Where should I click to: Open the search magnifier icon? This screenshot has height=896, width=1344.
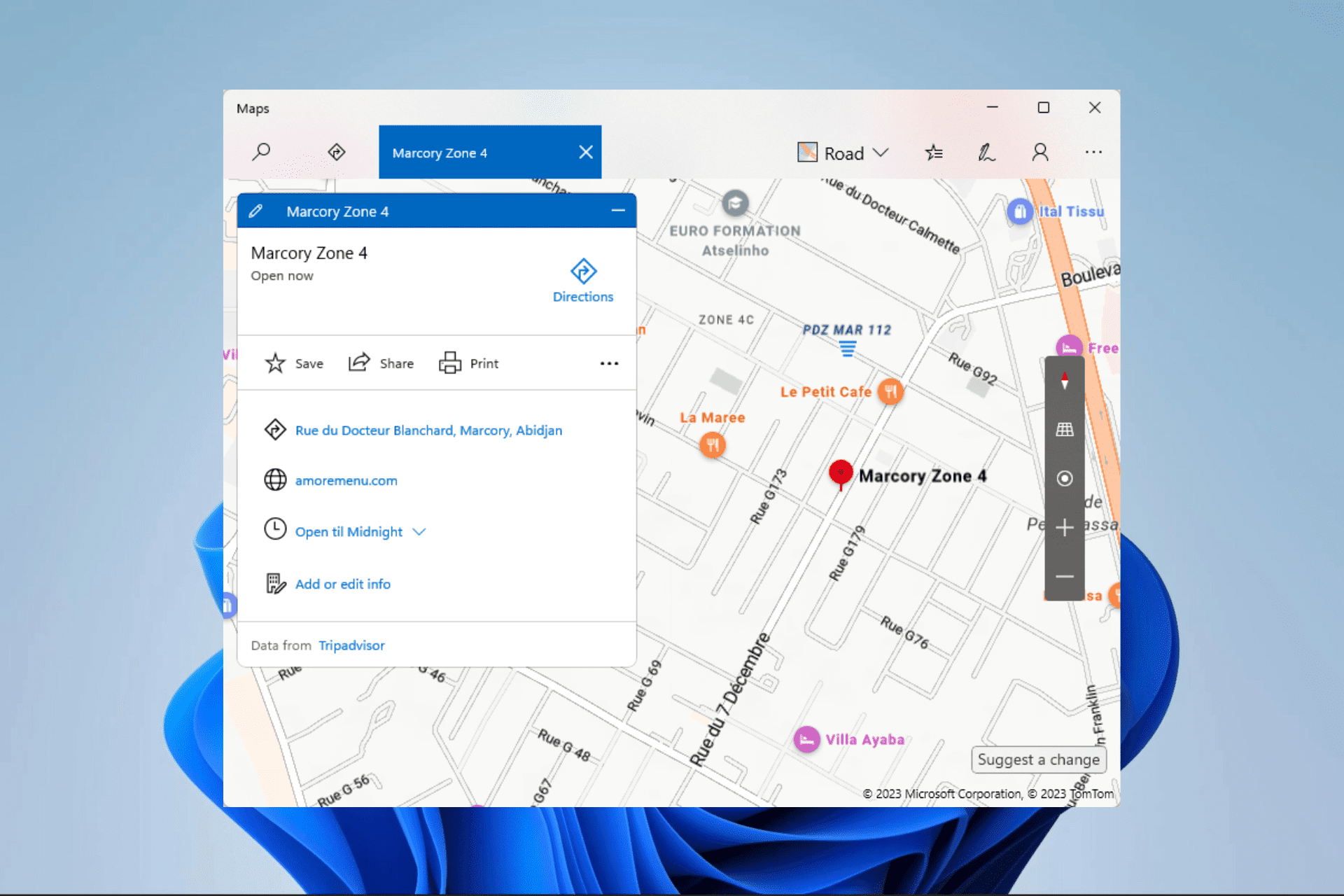pos(262,152)
